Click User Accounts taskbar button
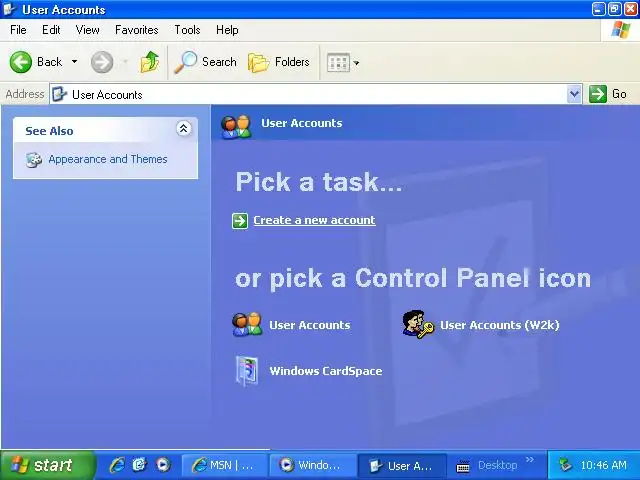Image resolution: width=640 pixels, height=480 pixels. [402, 466]
